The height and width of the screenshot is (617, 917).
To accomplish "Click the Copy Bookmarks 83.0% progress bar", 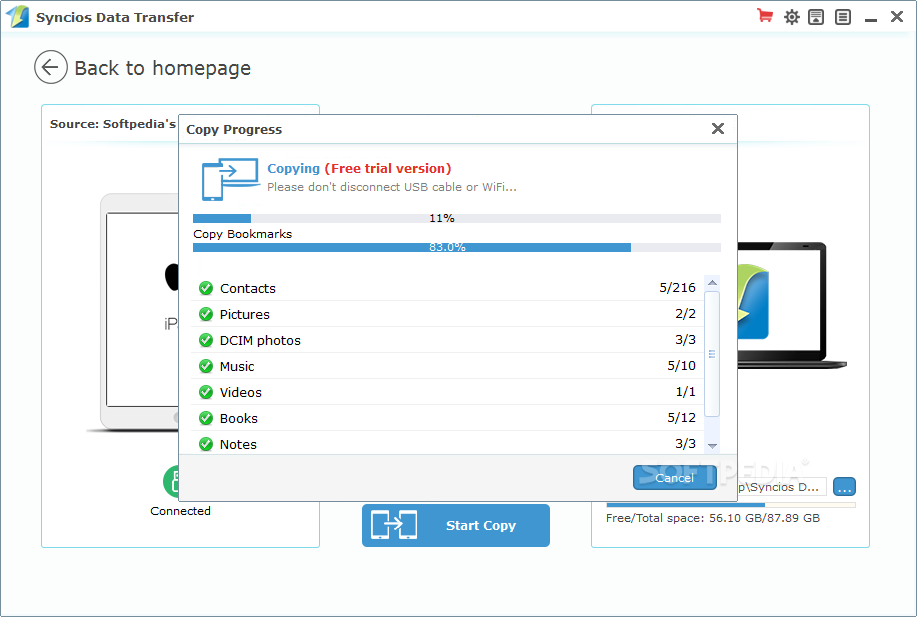I will click(x=457, y=247).
